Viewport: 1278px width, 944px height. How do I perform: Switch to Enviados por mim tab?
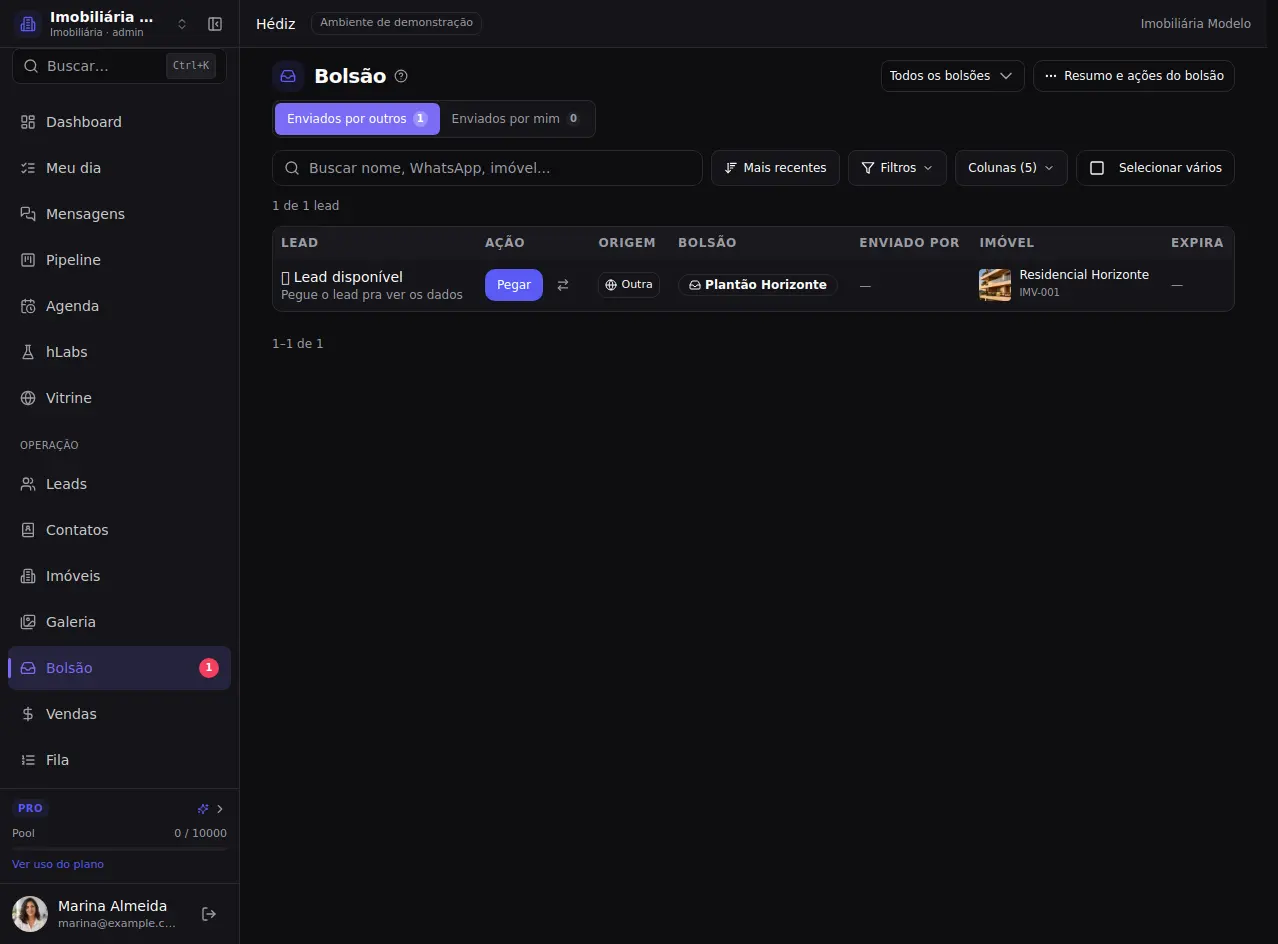(516, 119)
